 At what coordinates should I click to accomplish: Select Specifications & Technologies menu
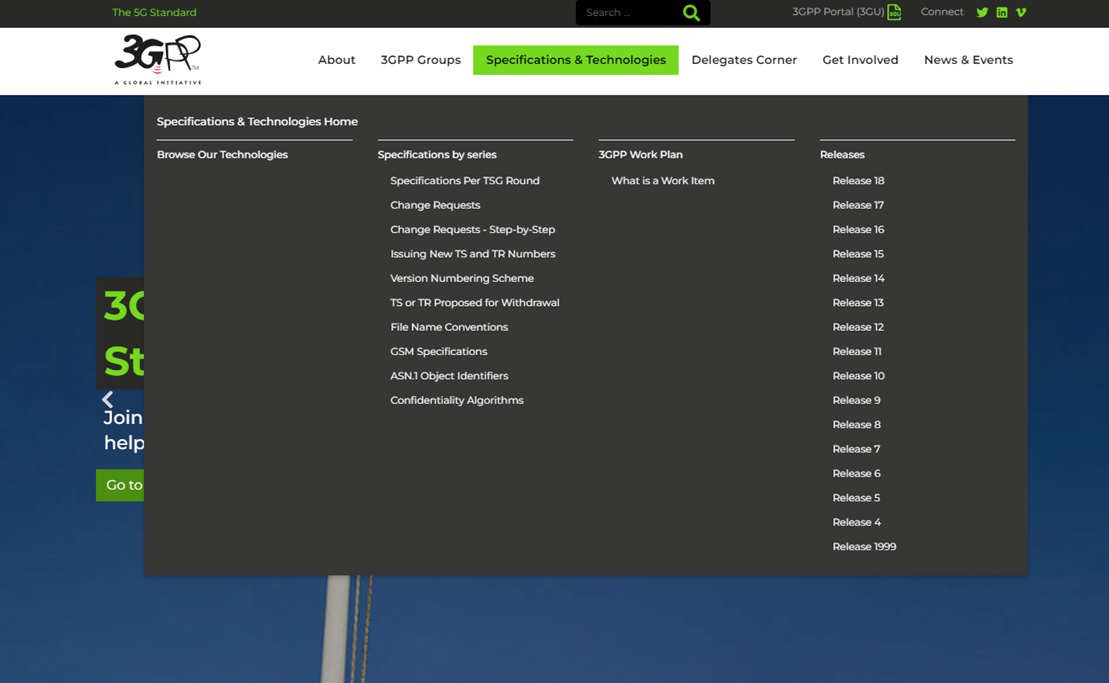(x=576, y=60)
